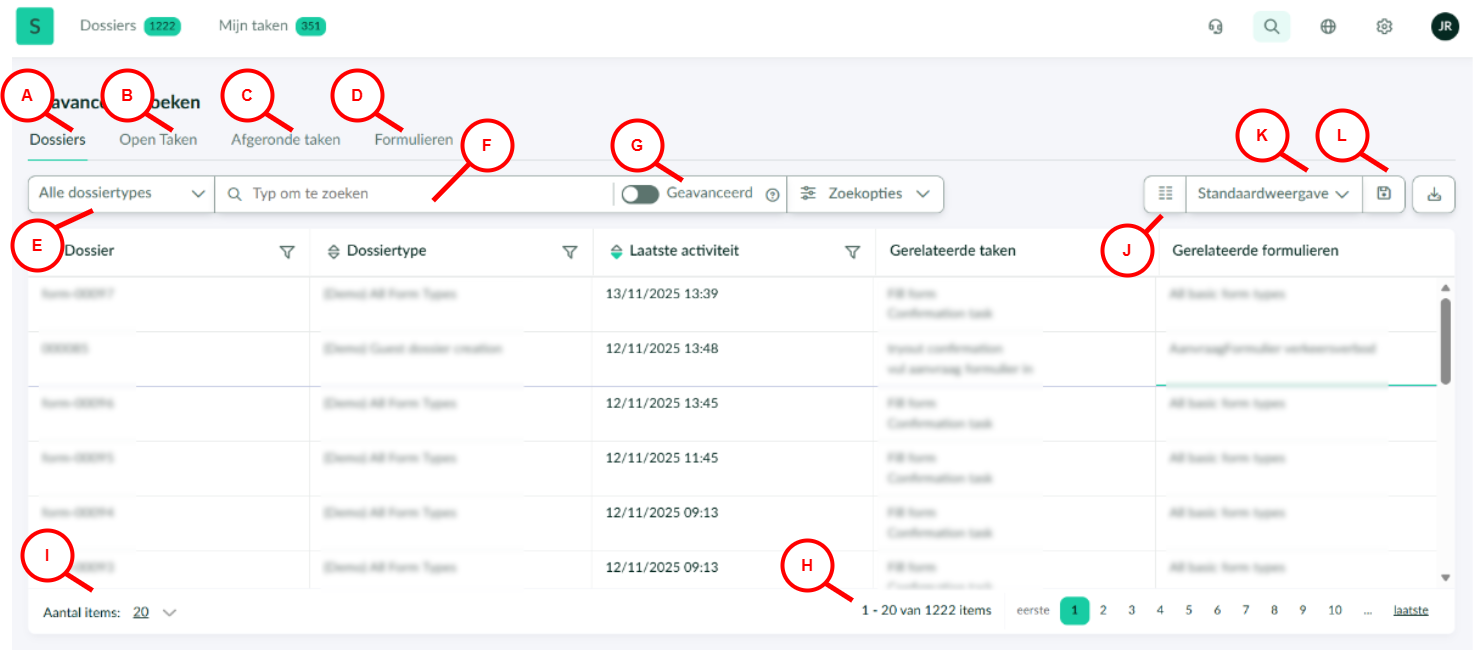Viewport: 1473px width, 650px height.
Task: Go to the laatste page link
Action: coord(1410,610)
